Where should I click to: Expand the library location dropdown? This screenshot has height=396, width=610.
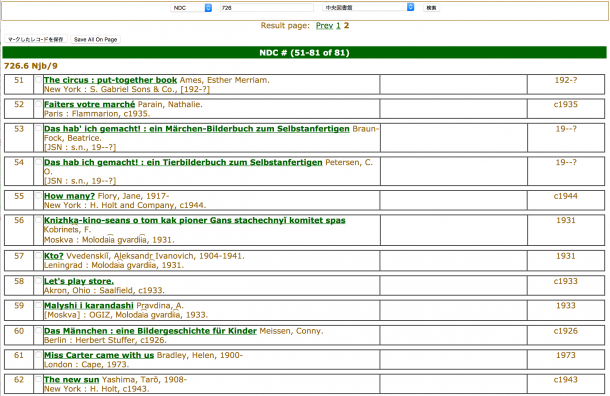coord(368,7)
